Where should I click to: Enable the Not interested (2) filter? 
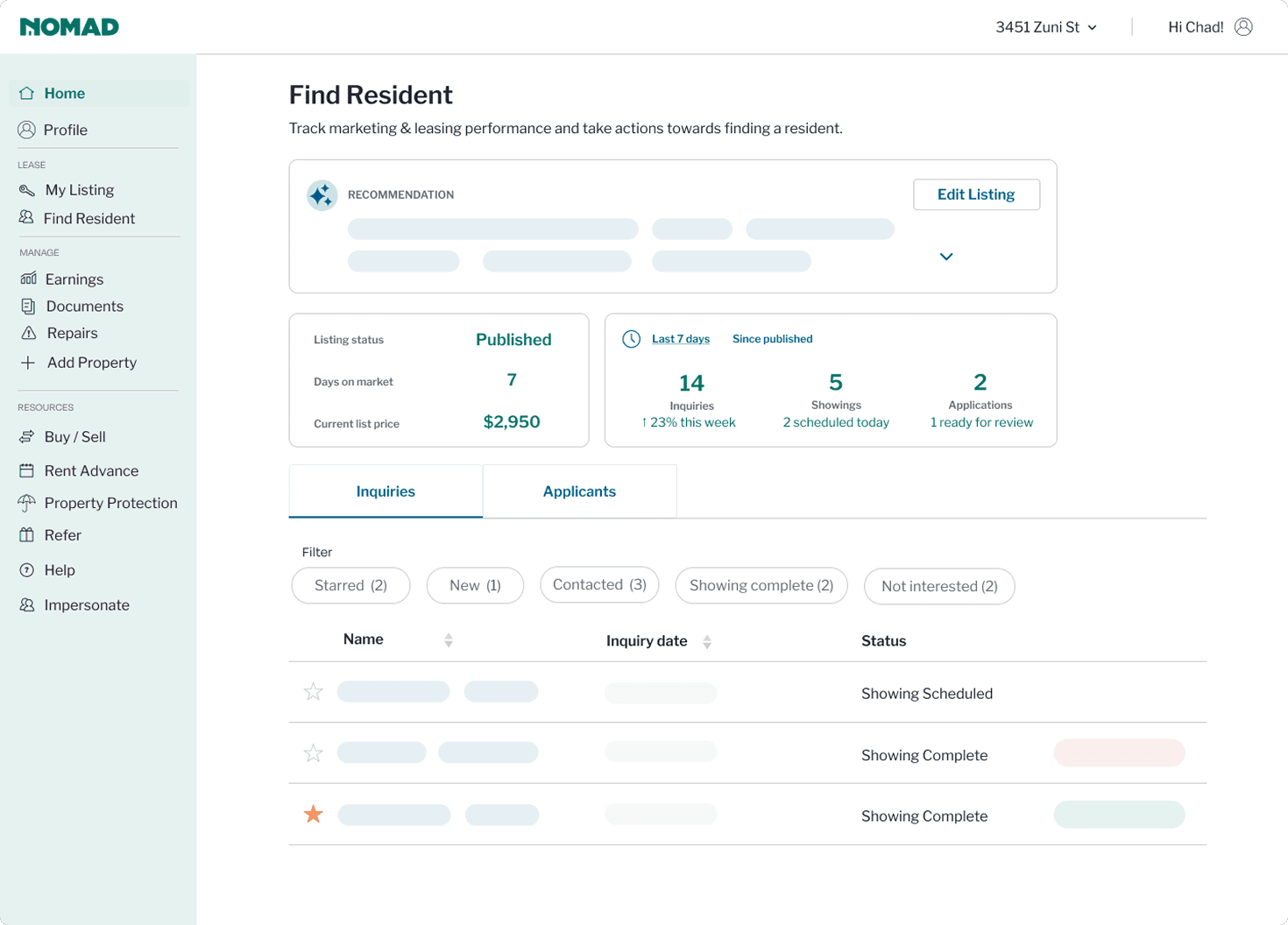(x=938, y=584)
